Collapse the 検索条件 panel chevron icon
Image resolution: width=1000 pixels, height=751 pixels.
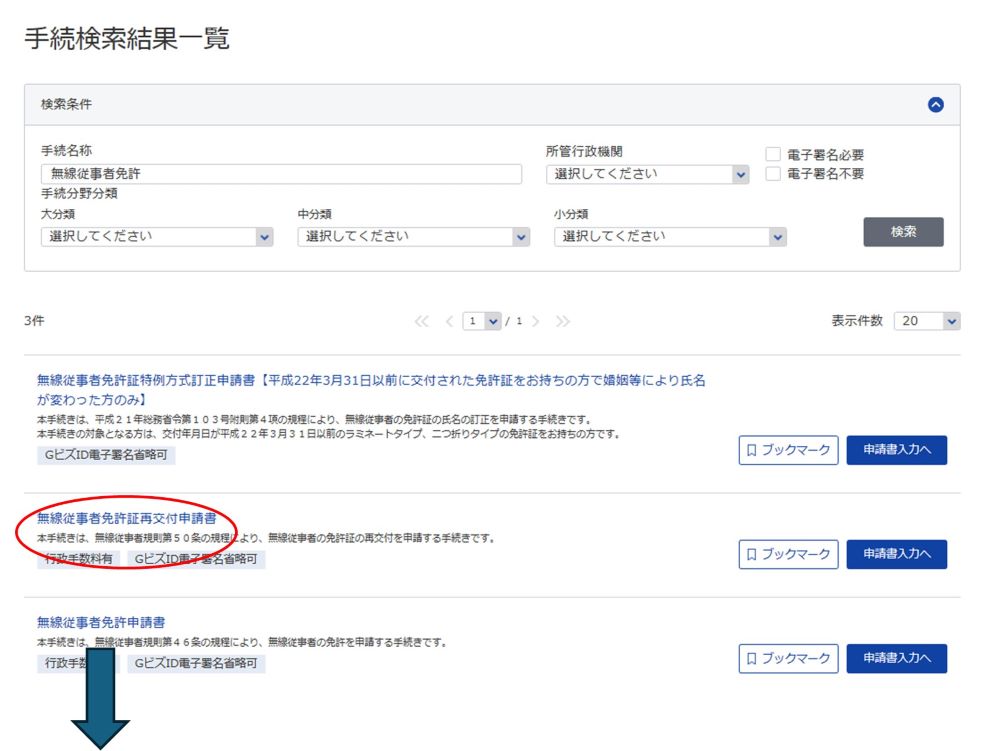(x=936, y=105)
